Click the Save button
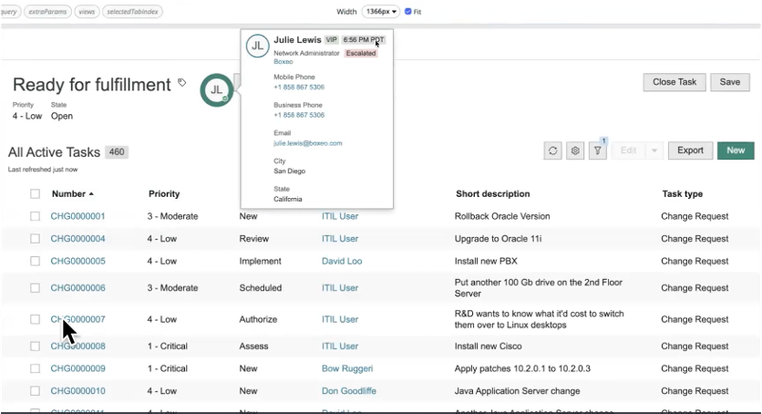The image size is (762, 414). click(x=730, y=82)
